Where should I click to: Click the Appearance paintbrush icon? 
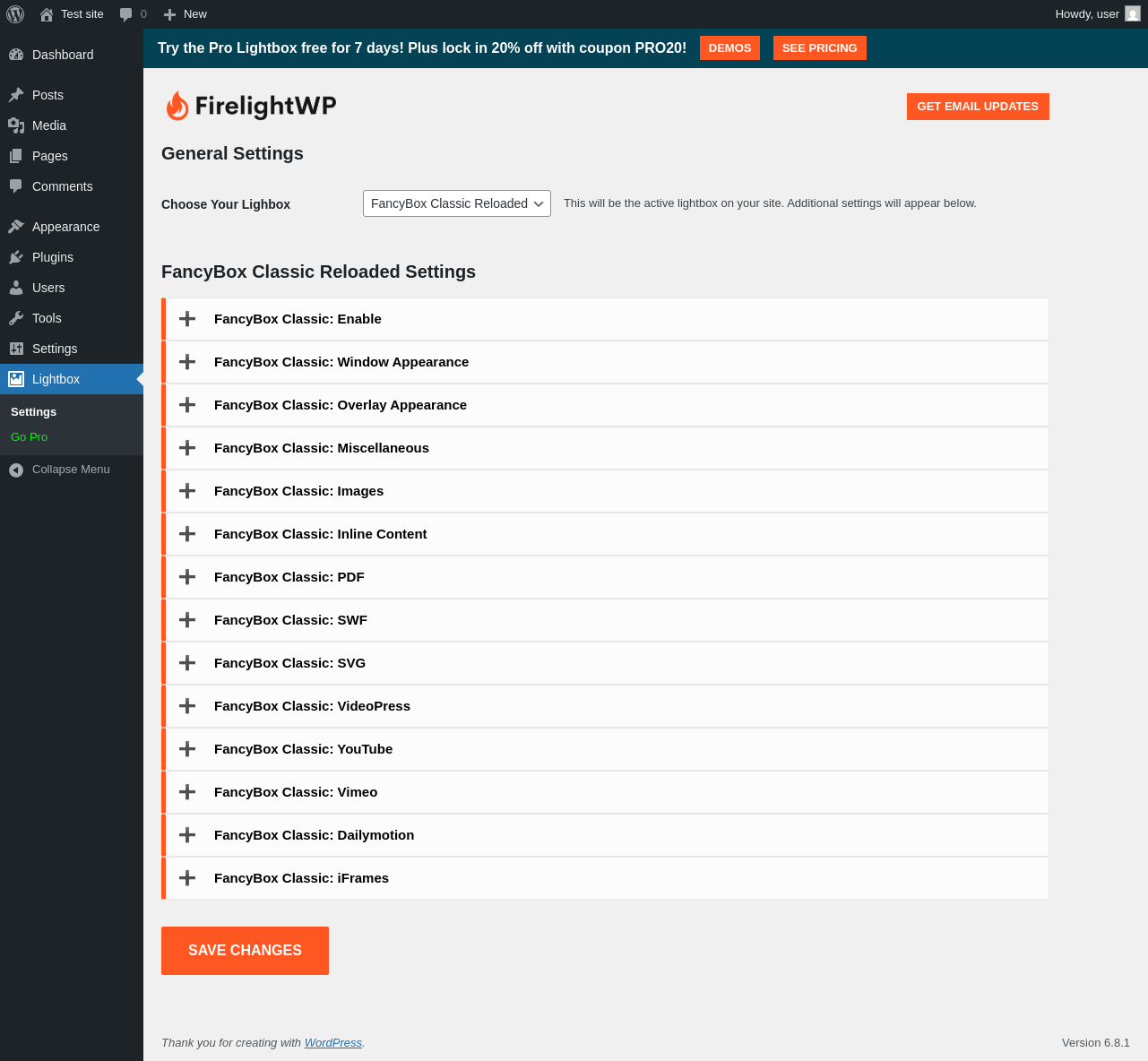click(16, 227)
